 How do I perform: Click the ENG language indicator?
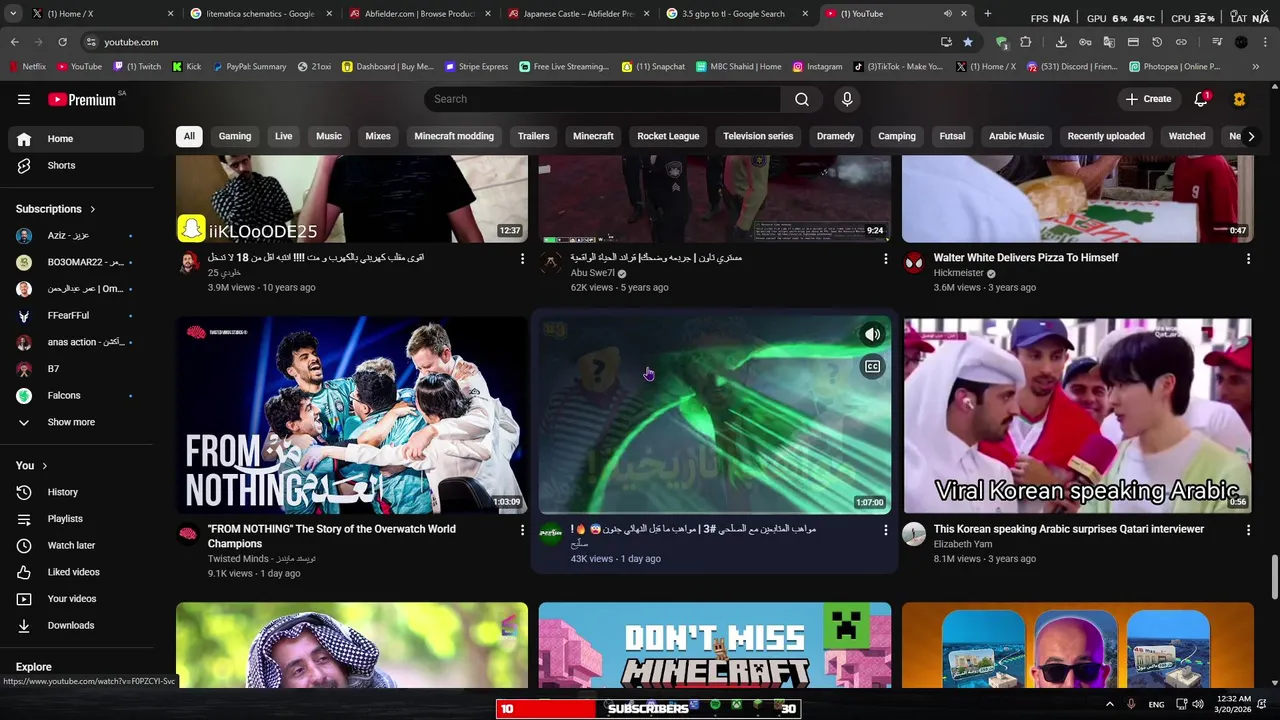1156,705
